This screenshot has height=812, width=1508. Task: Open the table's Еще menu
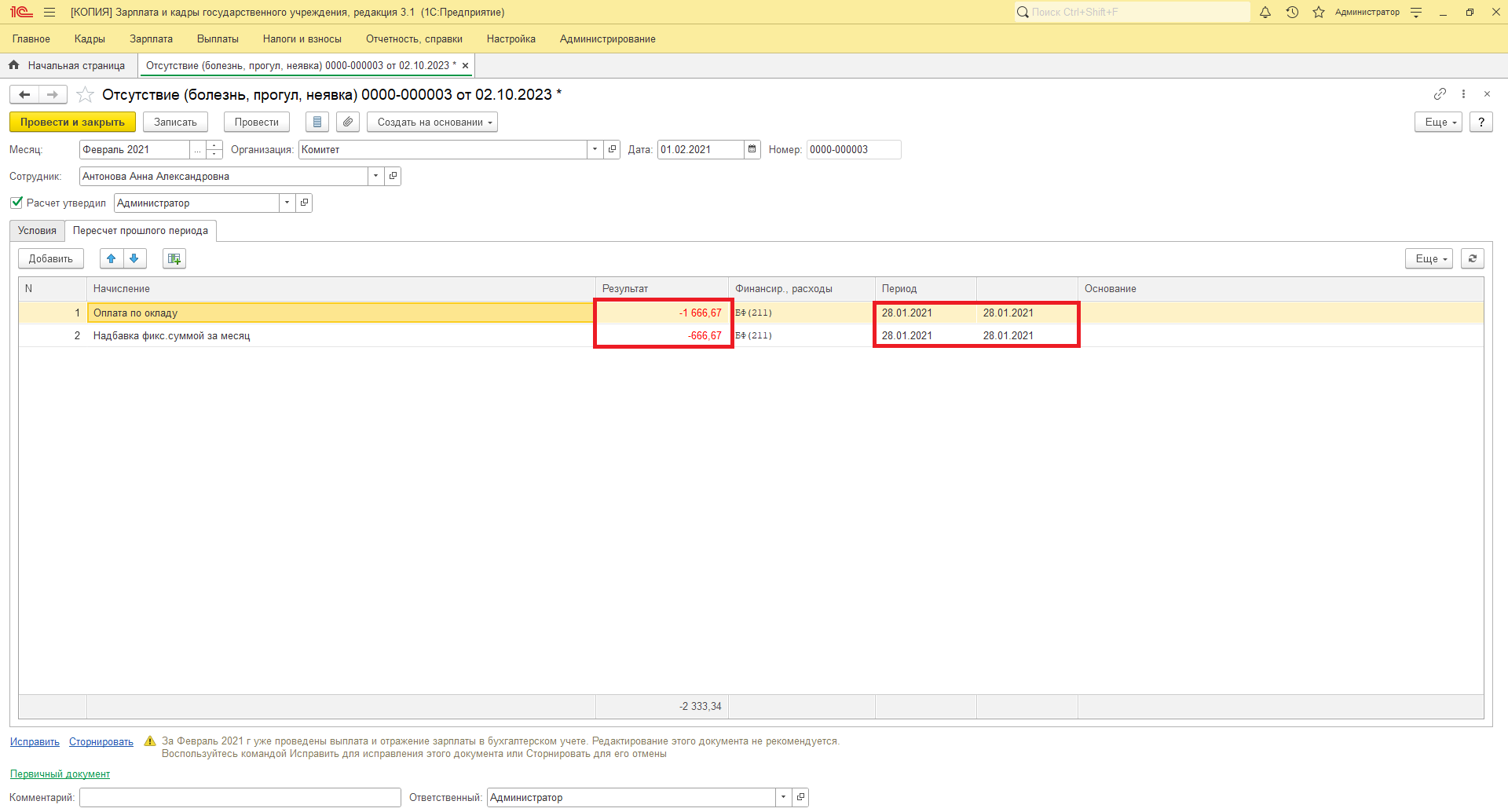[1429, 258]
